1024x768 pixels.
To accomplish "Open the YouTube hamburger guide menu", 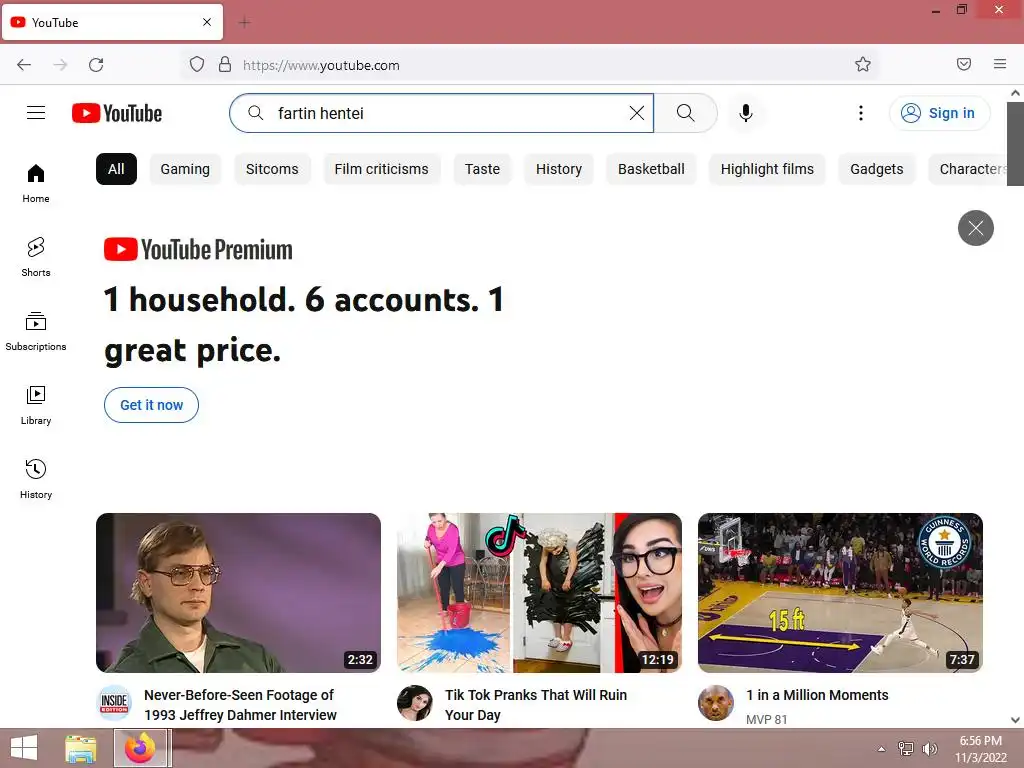I will tap(36, 113).
